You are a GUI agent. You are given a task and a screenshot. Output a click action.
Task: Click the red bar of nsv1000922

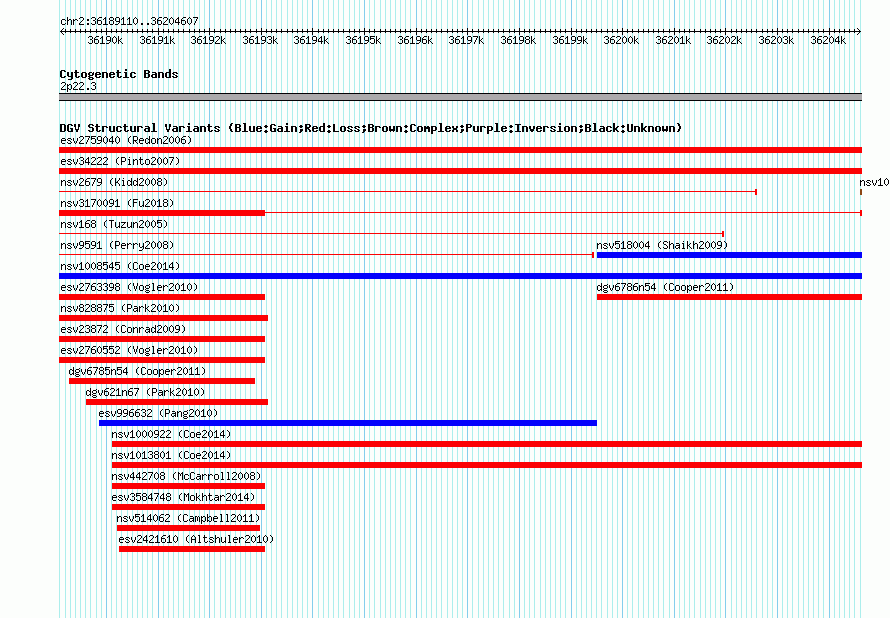pyautogui.click(x=487, y=444)
